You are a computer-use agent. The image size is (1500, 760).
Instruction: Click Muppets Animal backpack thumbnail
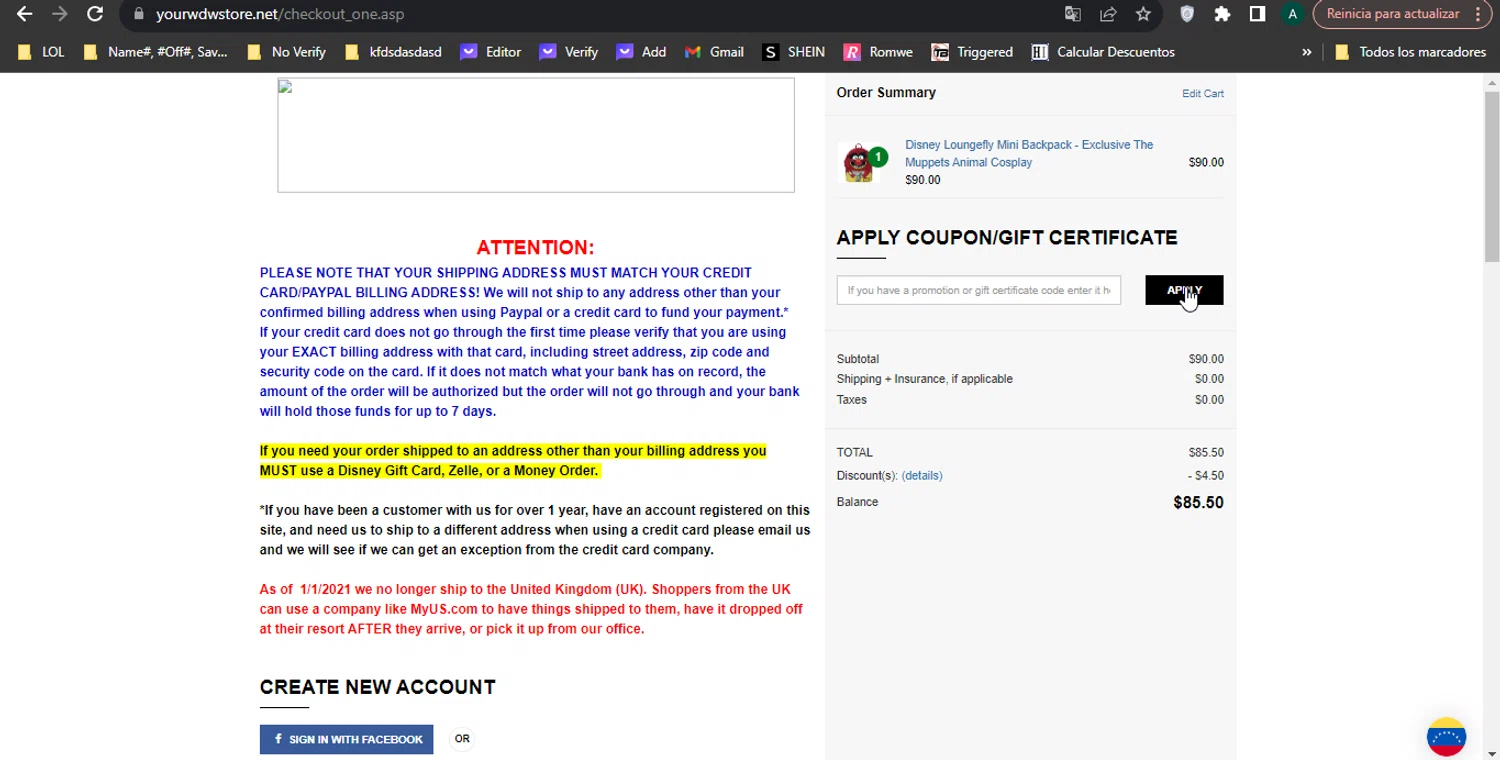(859, 162)
